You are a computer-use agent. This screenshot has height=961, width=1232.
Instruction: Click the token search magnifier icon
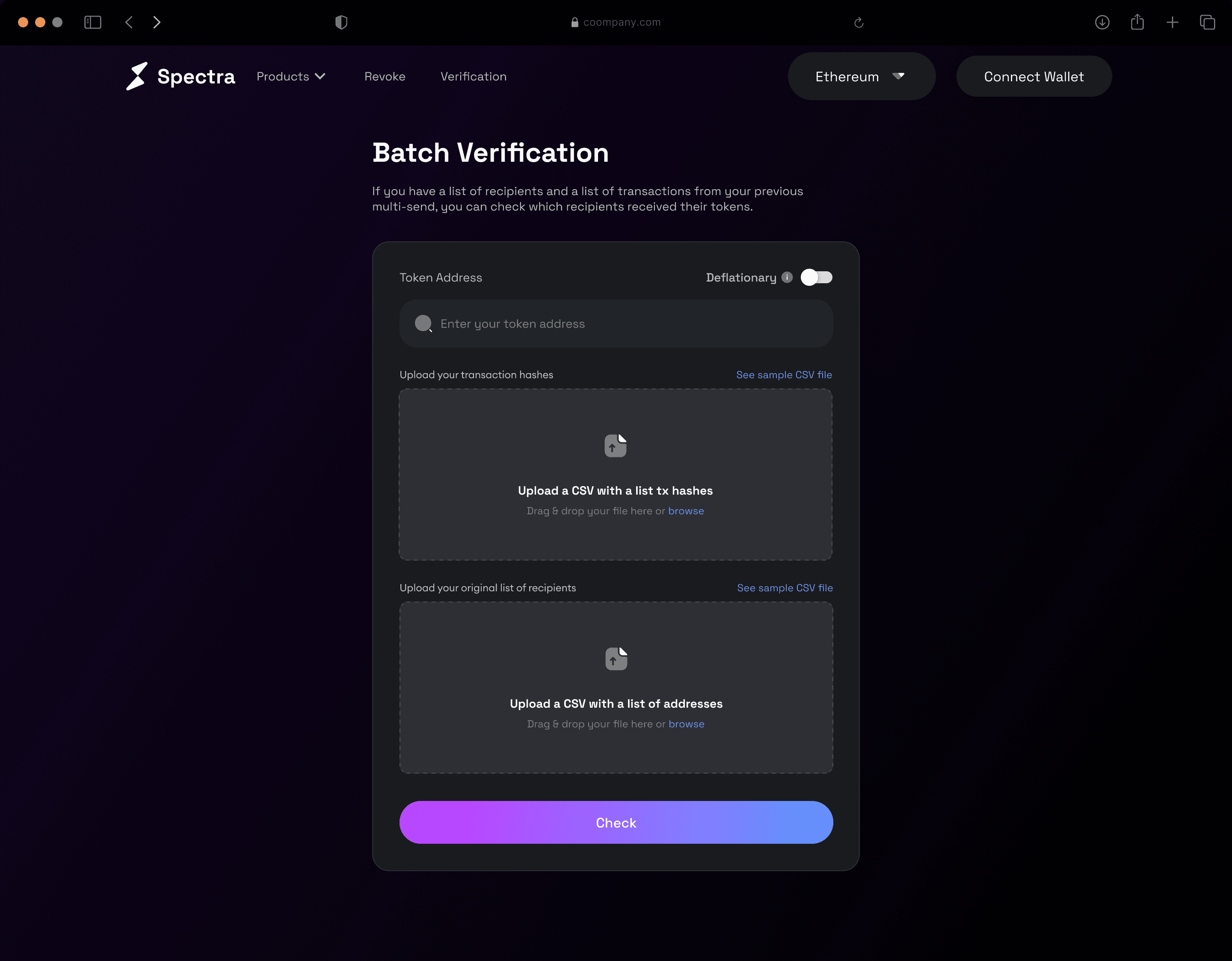[x=423, y=323]
